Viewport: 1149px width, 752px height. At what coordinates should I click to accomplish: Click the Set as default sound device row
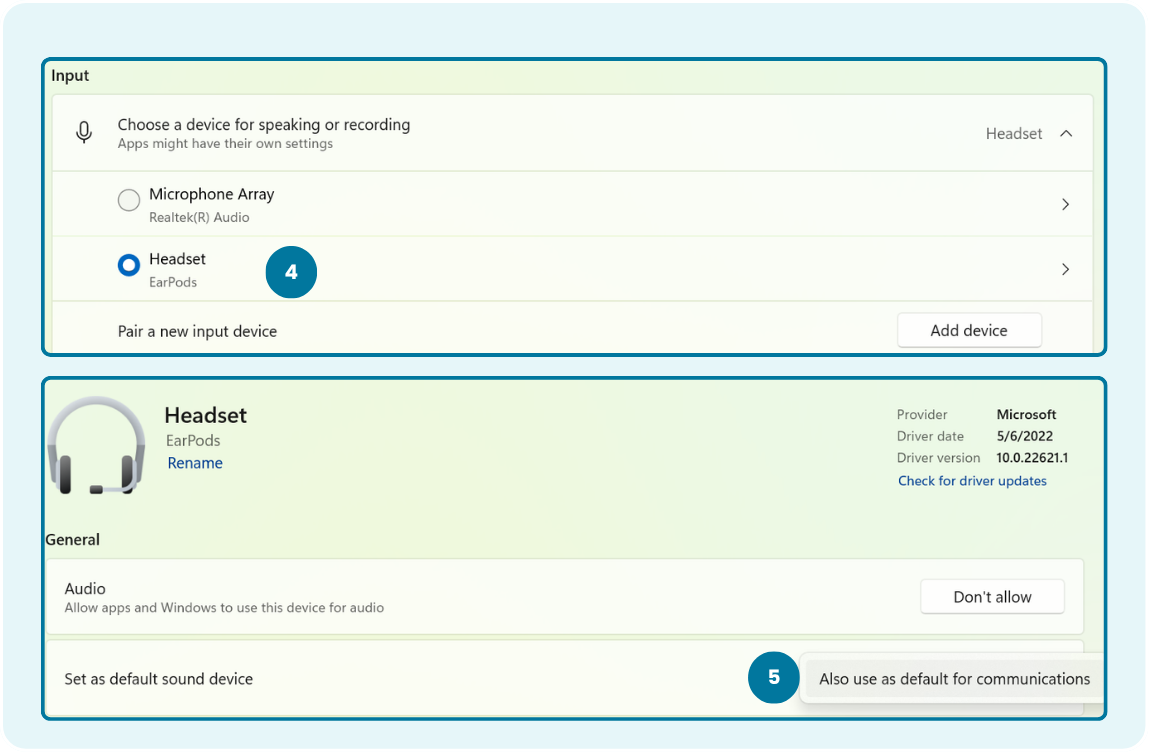pos(159,679)
